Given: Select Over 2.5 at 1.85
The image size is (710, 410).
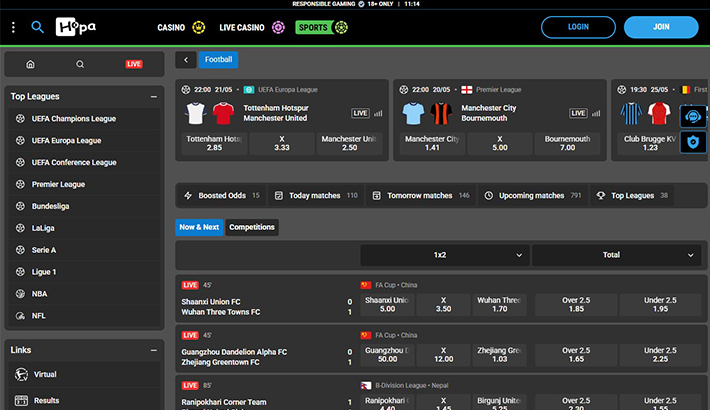Looking at the screenshot, I should coord(576,304).
